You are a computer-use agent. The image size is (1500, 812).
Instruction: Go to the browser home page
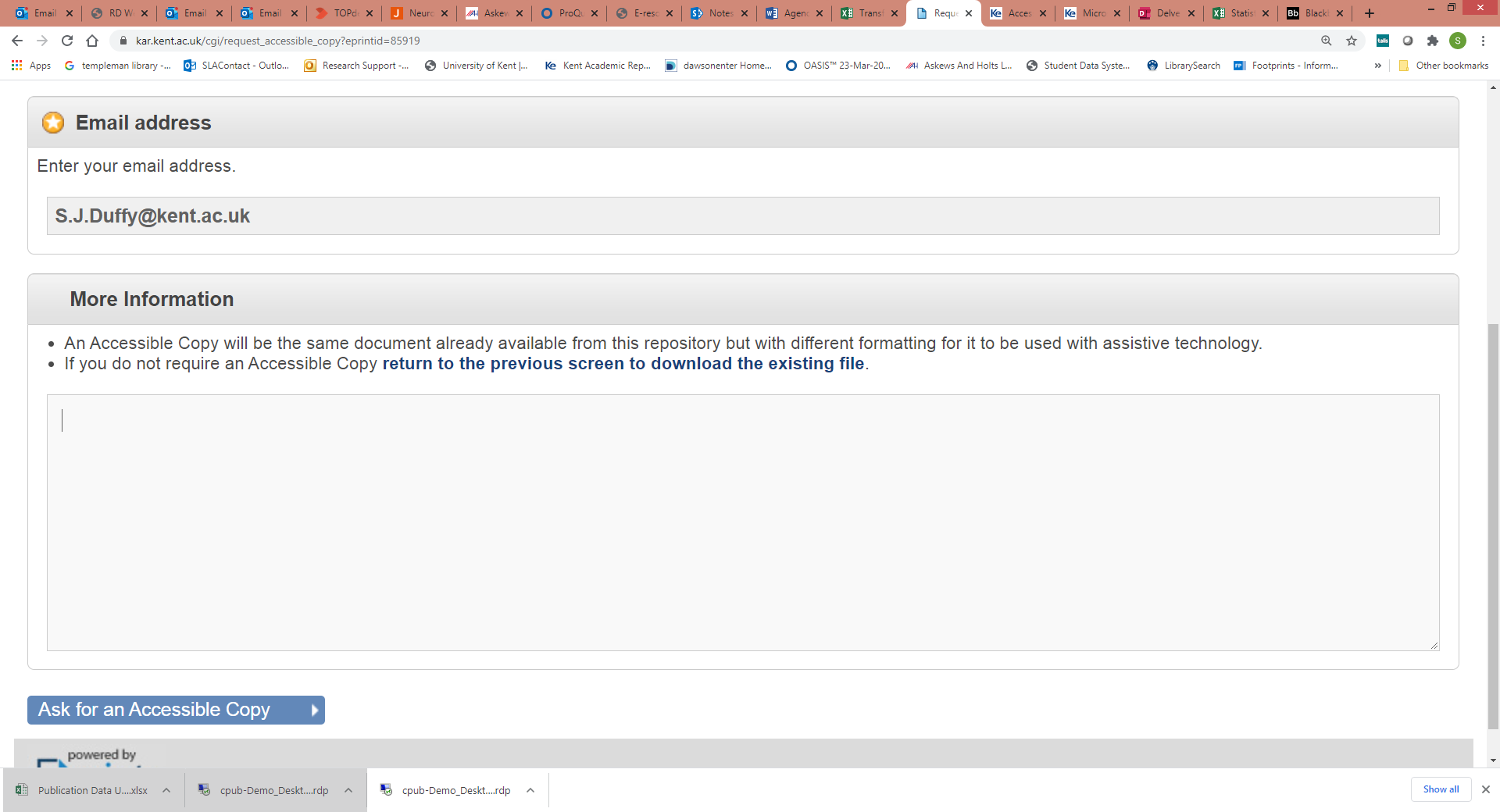pyautogui.click(x=92, y=41)
